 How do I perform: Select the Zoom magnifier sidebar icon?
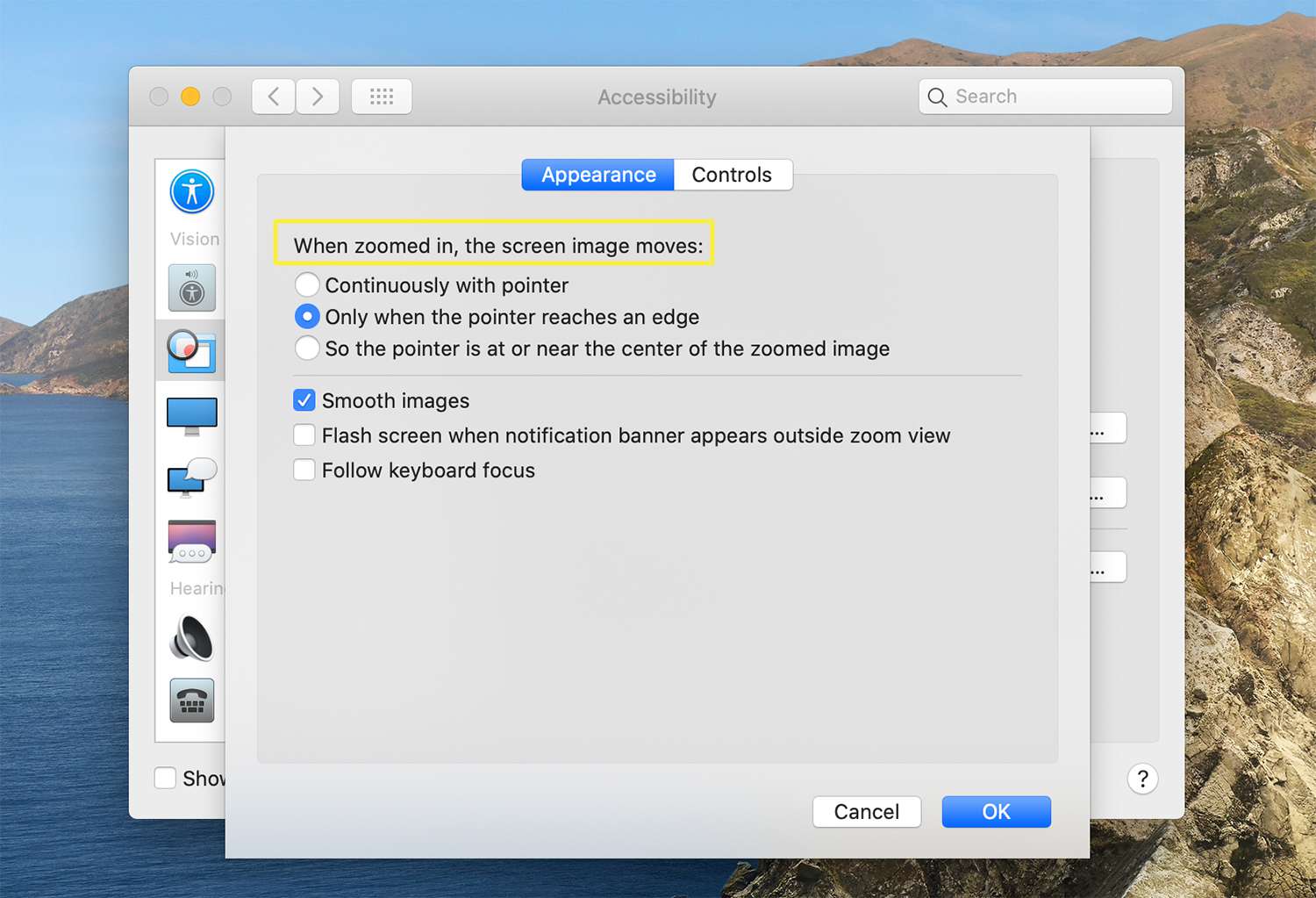click(x=191, y=350)
